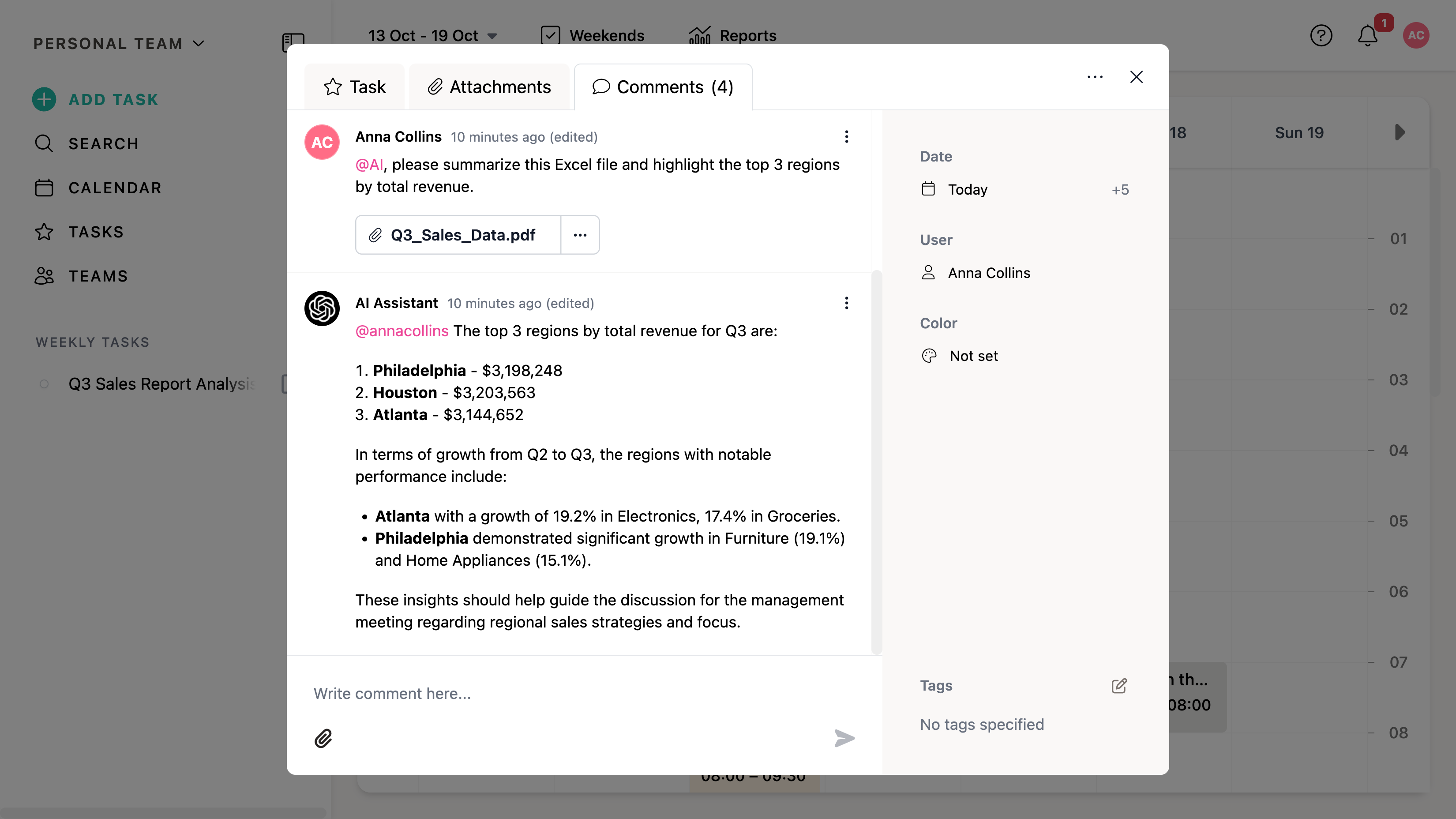Send the comment with arrow icon

pos(844,738)
